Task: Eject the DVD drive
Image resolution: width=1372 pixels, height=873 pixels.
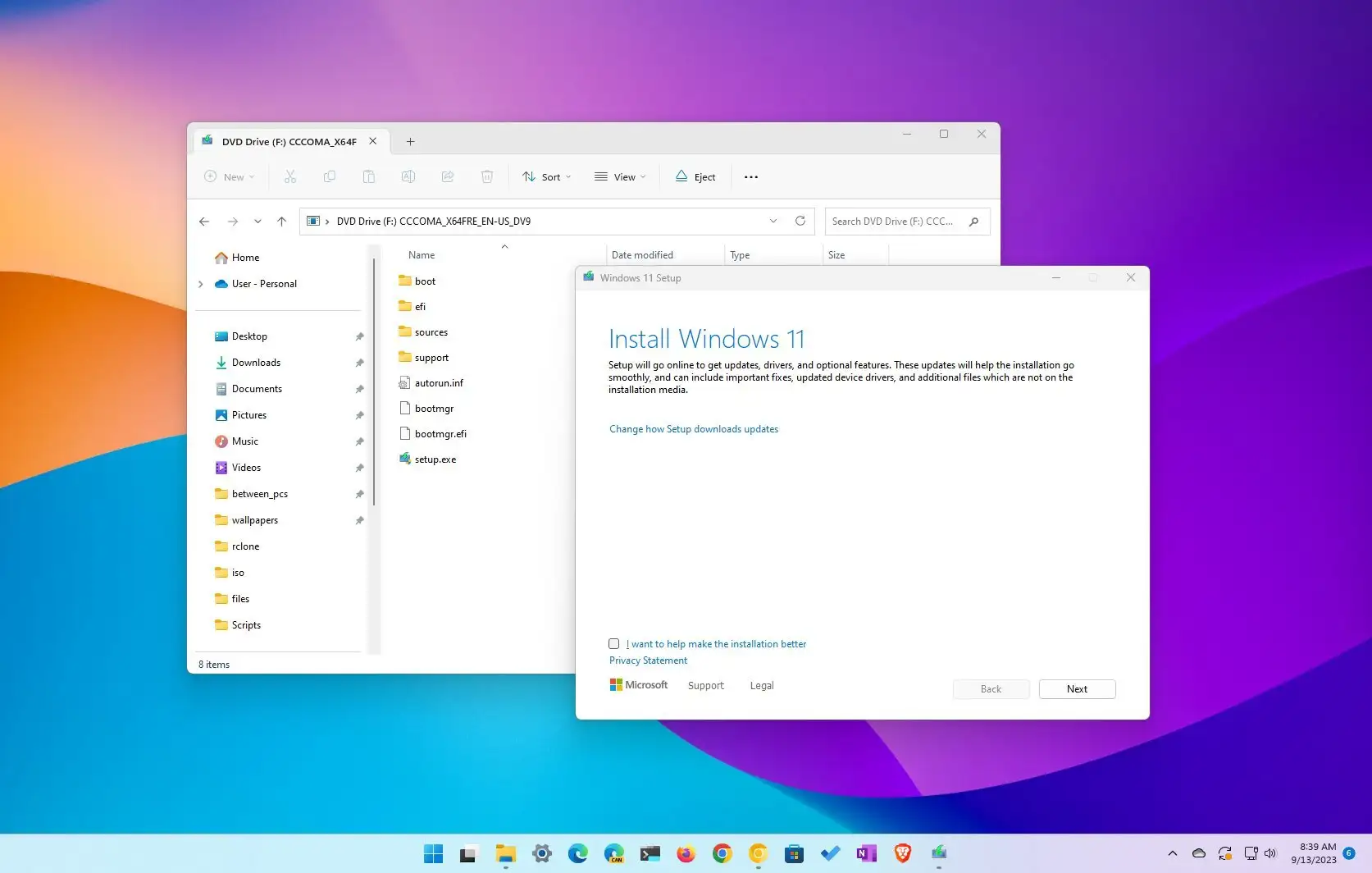Action: click(695, 176)
